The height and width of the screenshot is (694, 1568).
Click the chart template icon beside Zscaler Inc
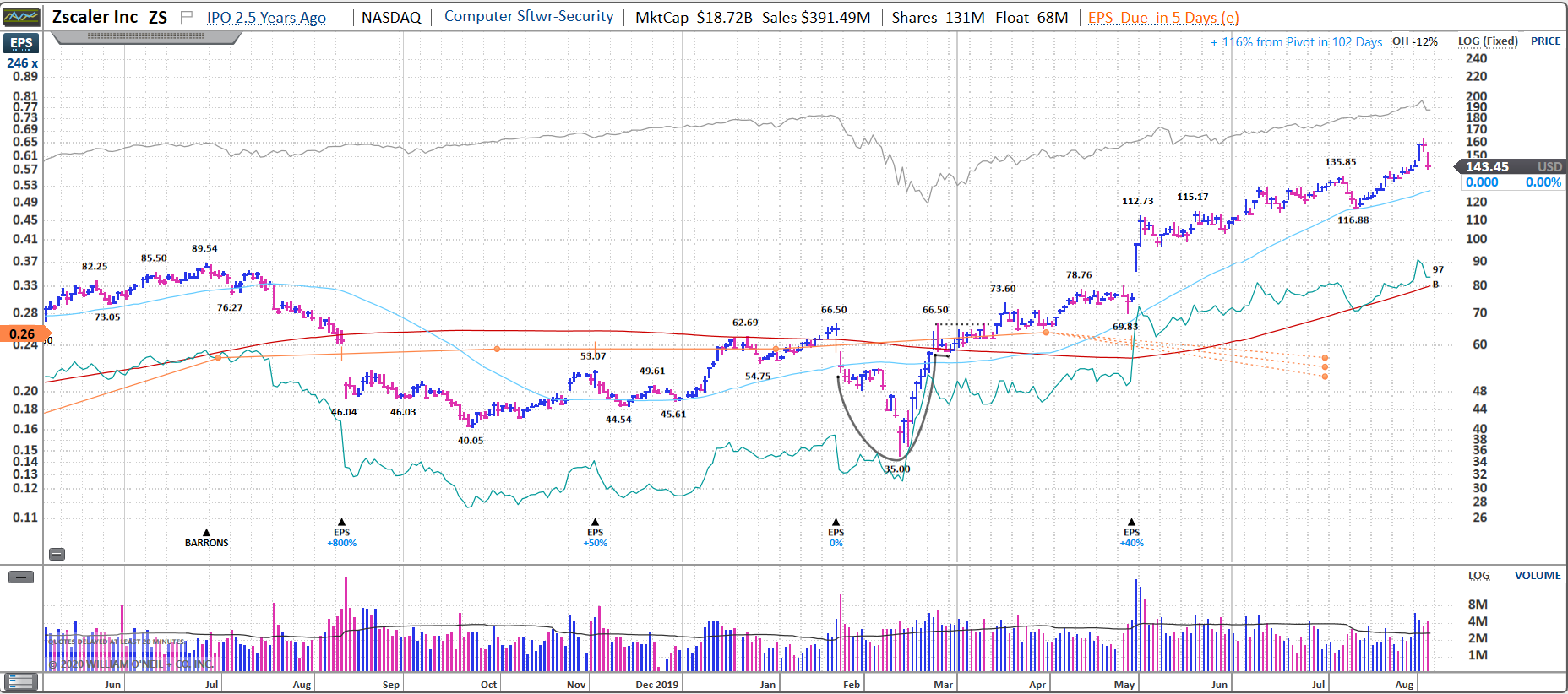21,17
